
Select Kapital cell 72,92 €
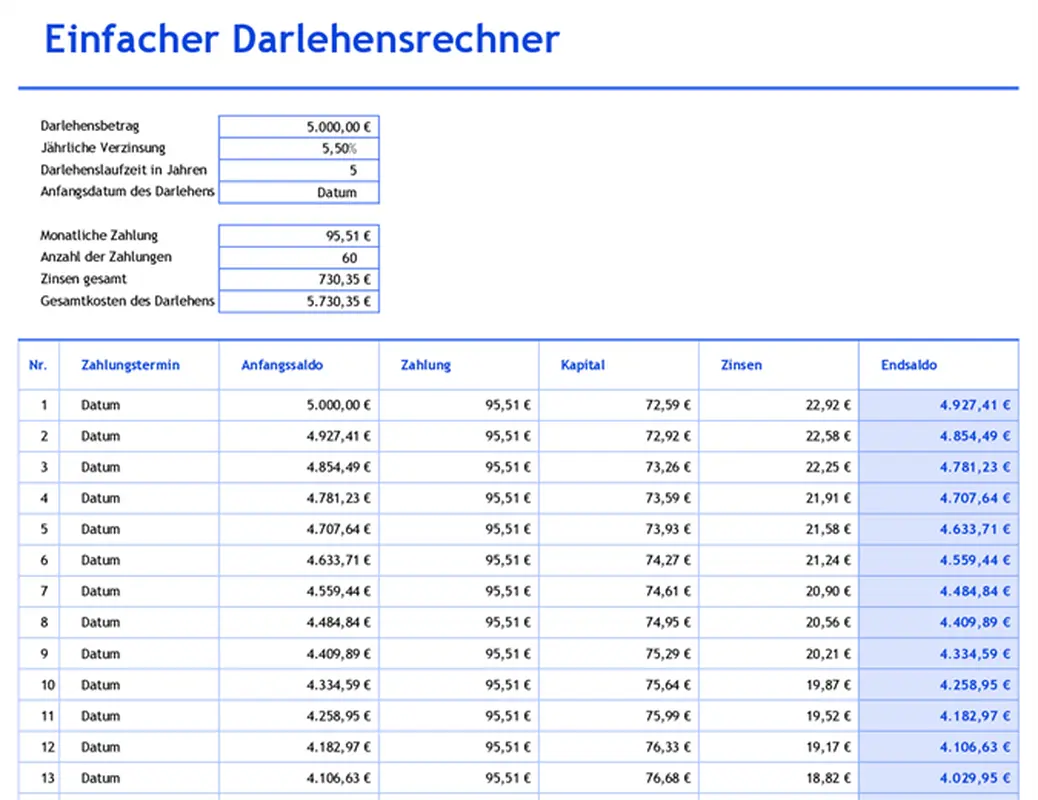619,436
